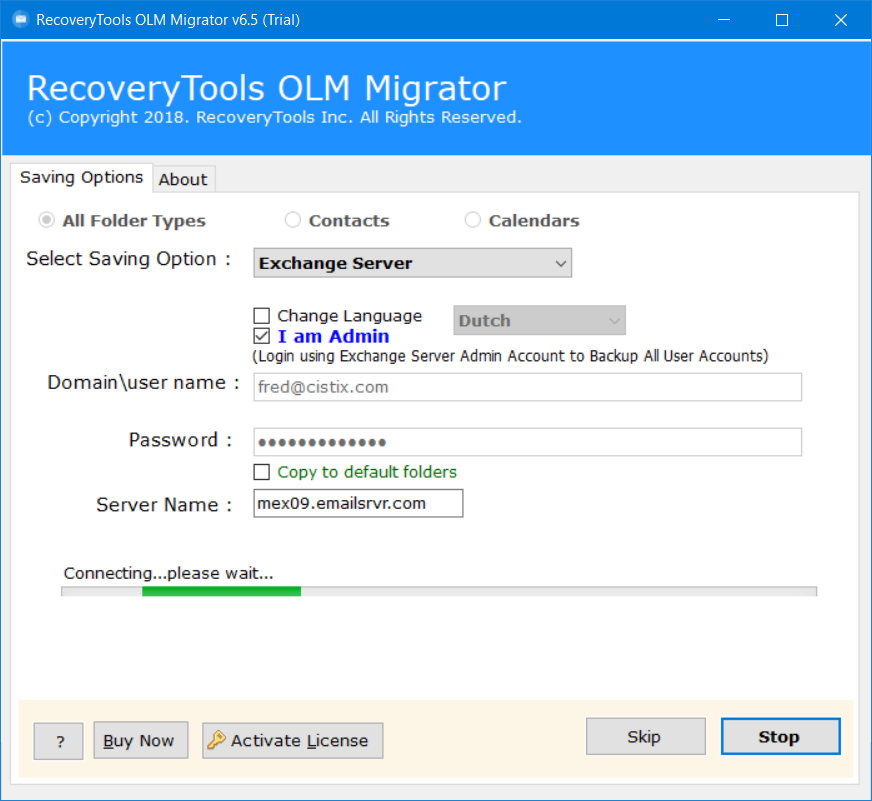Click the Buy Now button
Screen dimensions: 872x801
point(141,740)
